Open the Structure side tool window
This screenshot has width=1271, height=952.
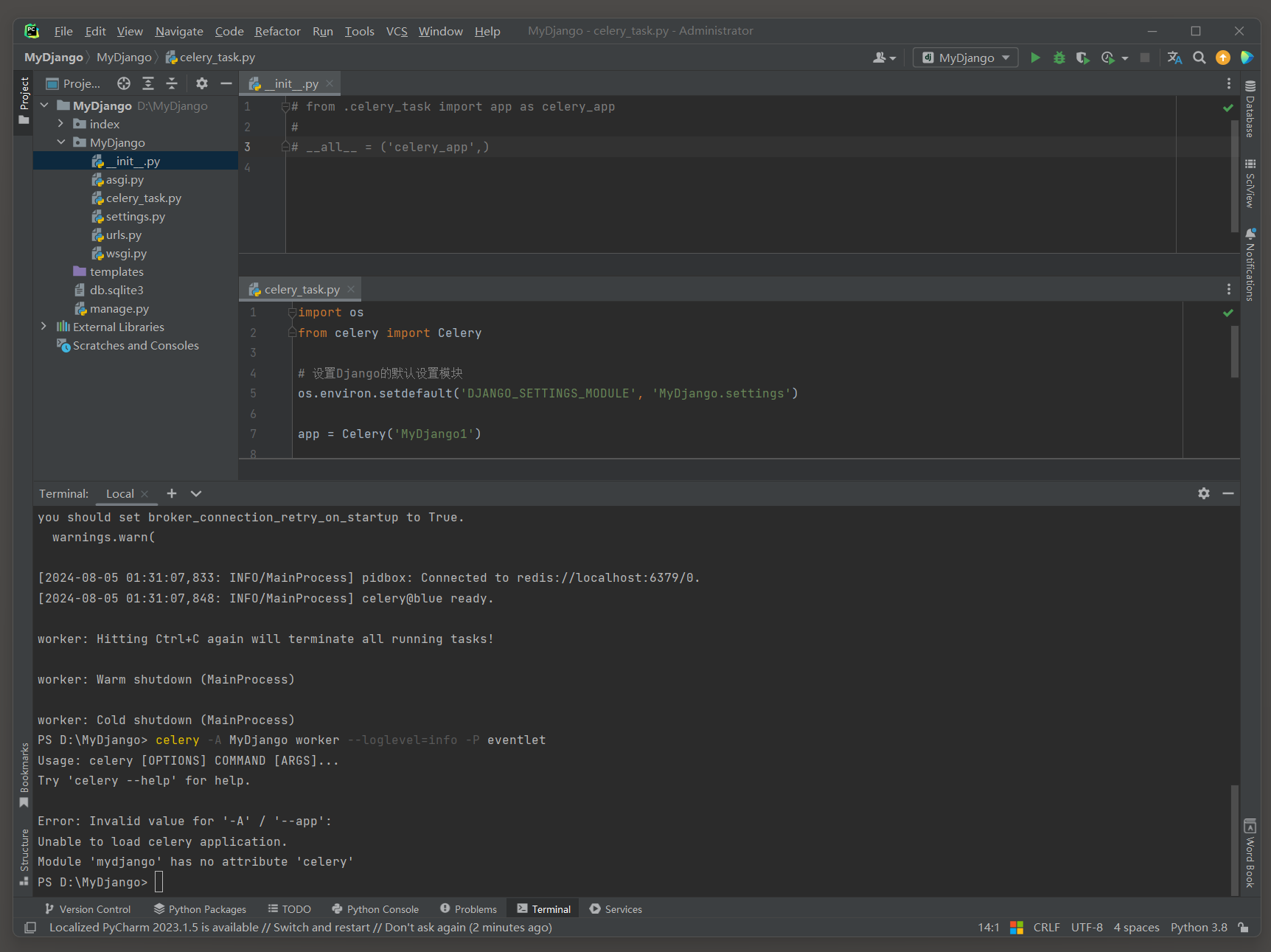pyautogui.click(x=24, y=857)
